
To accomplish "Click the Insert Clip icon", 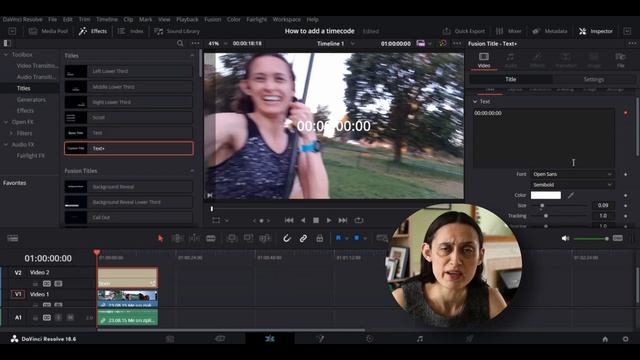I will (231, 238).
